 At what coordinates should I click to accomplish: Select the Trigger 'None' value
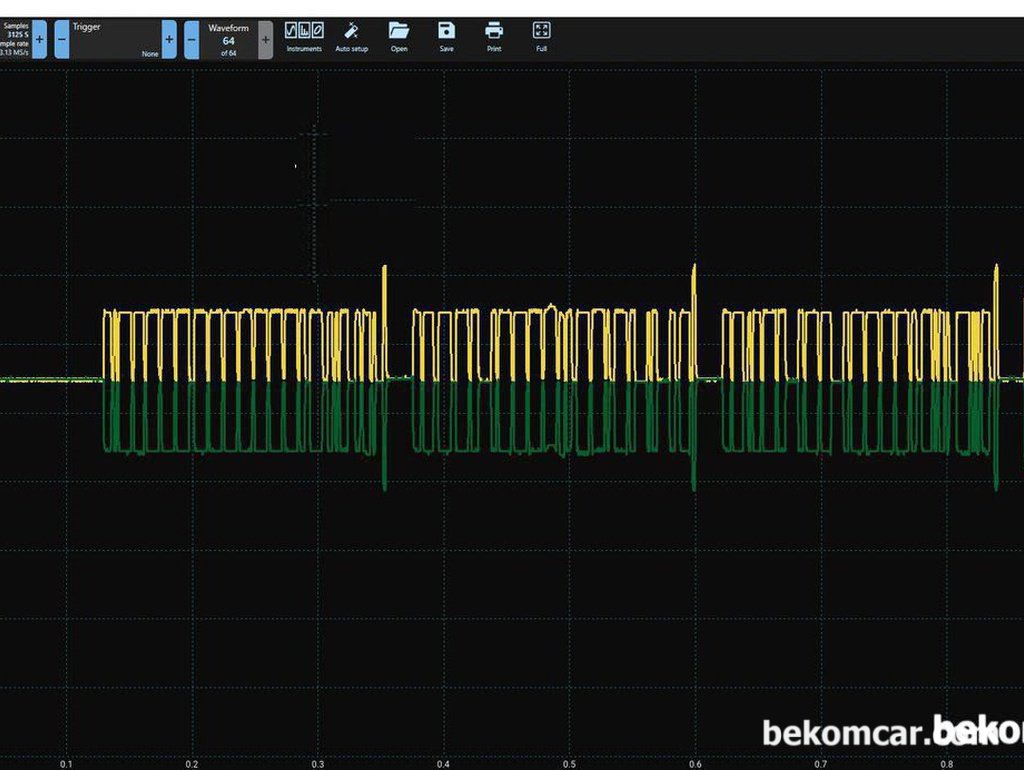(149, 54)
